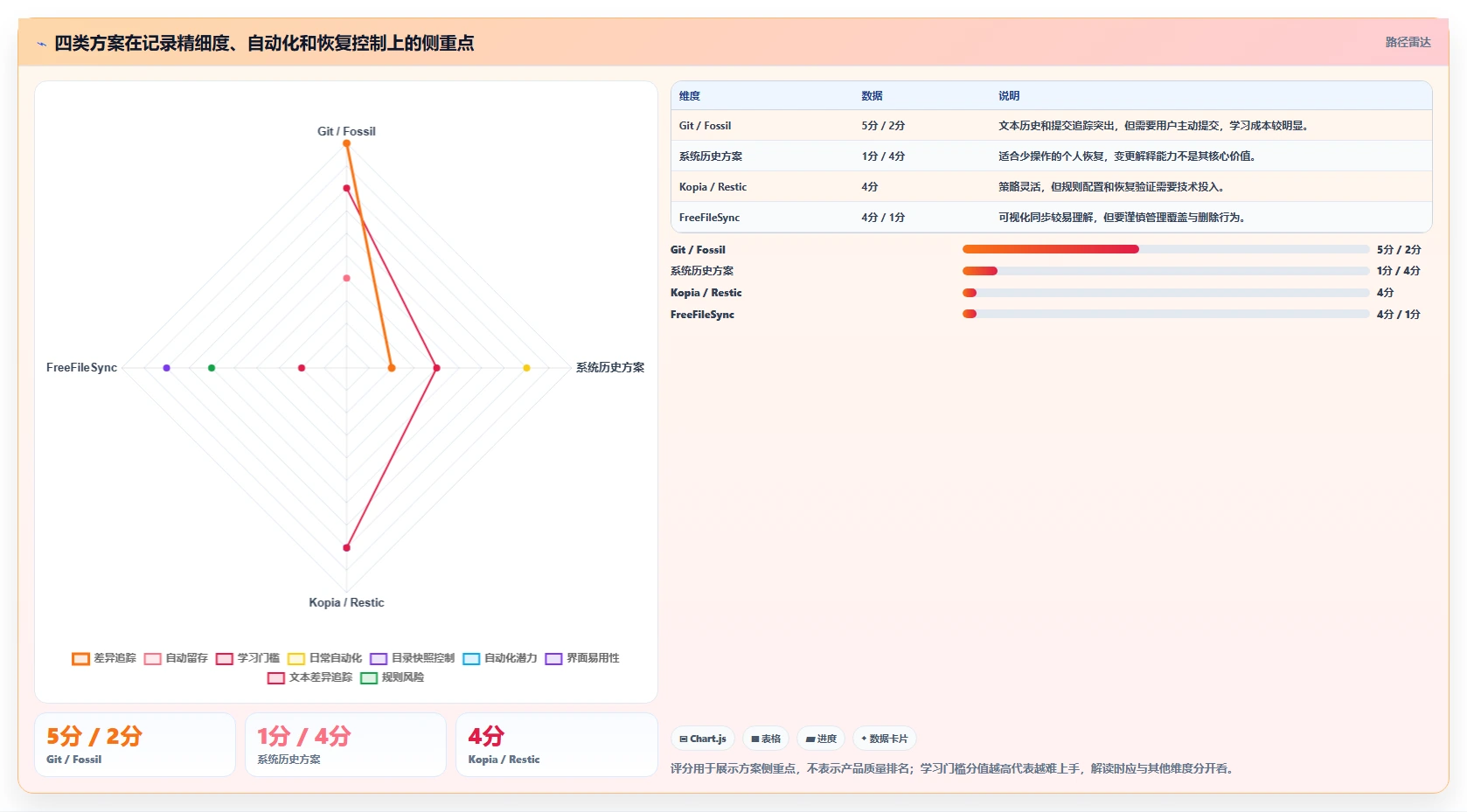Click the 4分 / 1分 table cell
This screenshot has height=812, width=1467.
pyautogui.click(x=883, y=218)
